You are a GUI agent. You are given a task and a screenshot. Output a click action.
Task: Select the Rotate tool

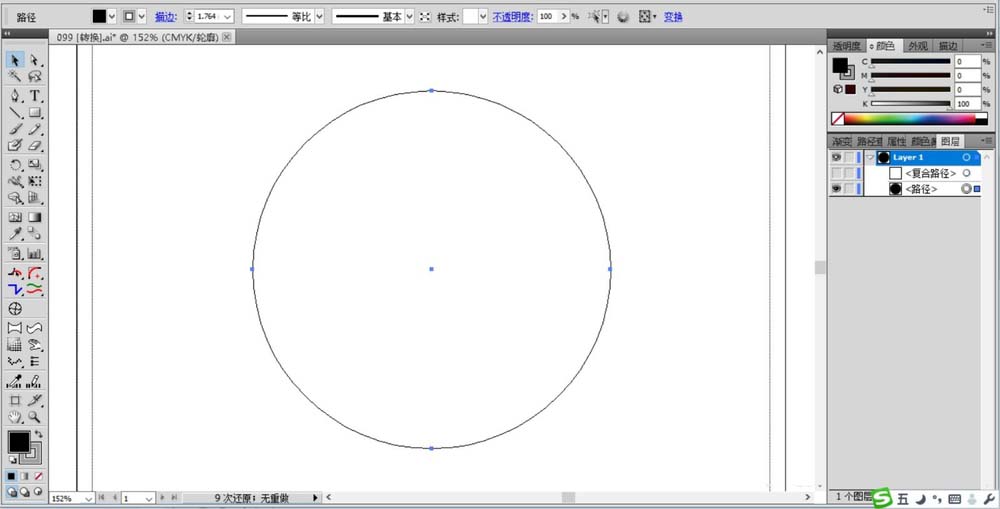(x=15, y=165)
